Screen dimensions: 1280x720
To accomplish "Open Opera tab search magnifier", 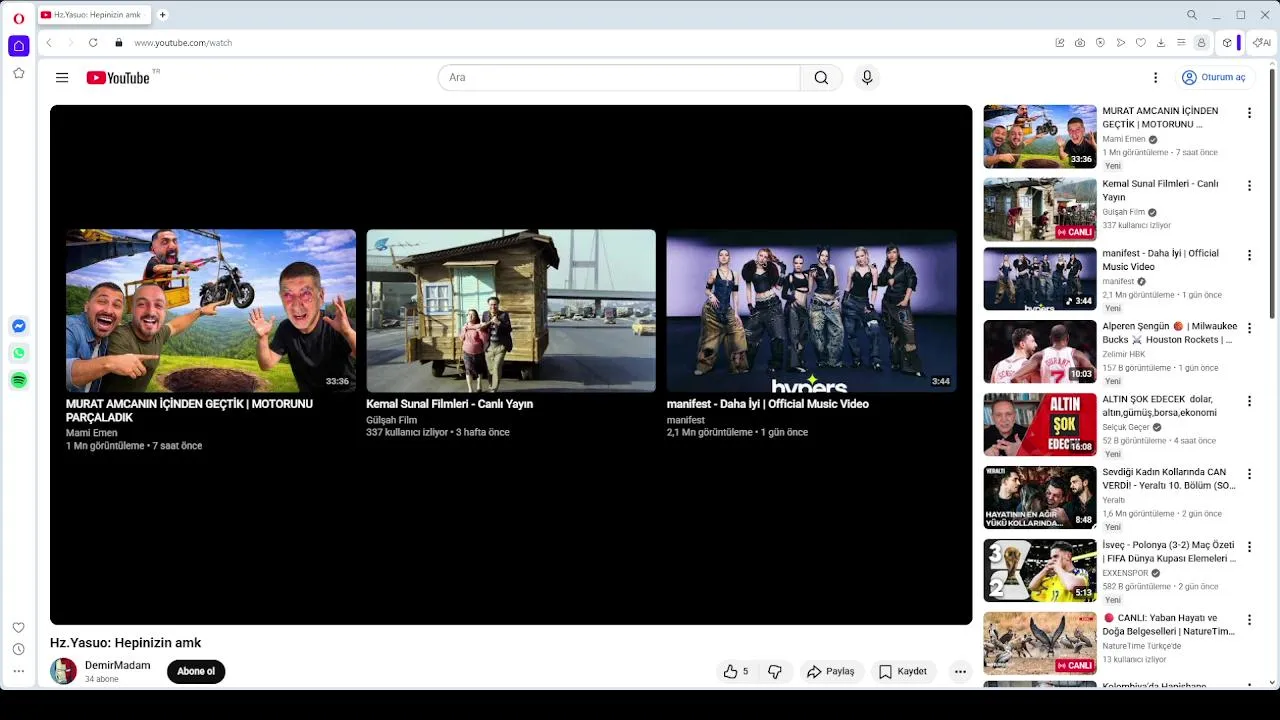I will tap(1192, 15).
